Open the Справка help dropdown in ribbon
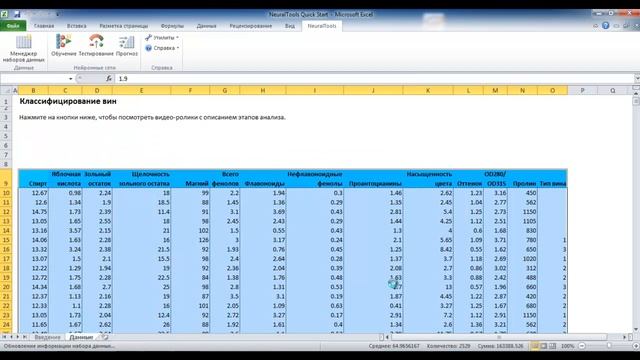This screenshot has width=640, height=360. coord(162,48)
